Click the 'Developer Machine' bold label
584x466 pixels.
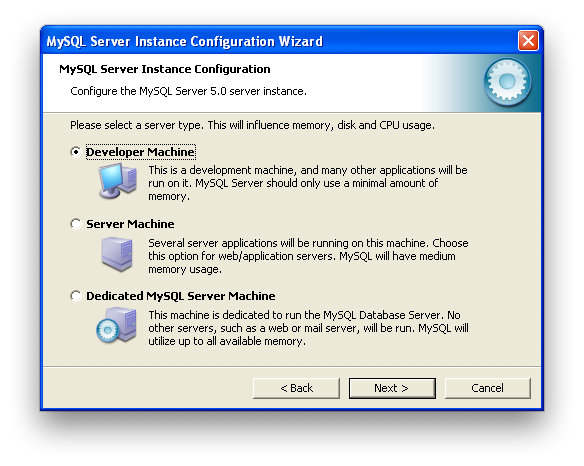point(140,152)
